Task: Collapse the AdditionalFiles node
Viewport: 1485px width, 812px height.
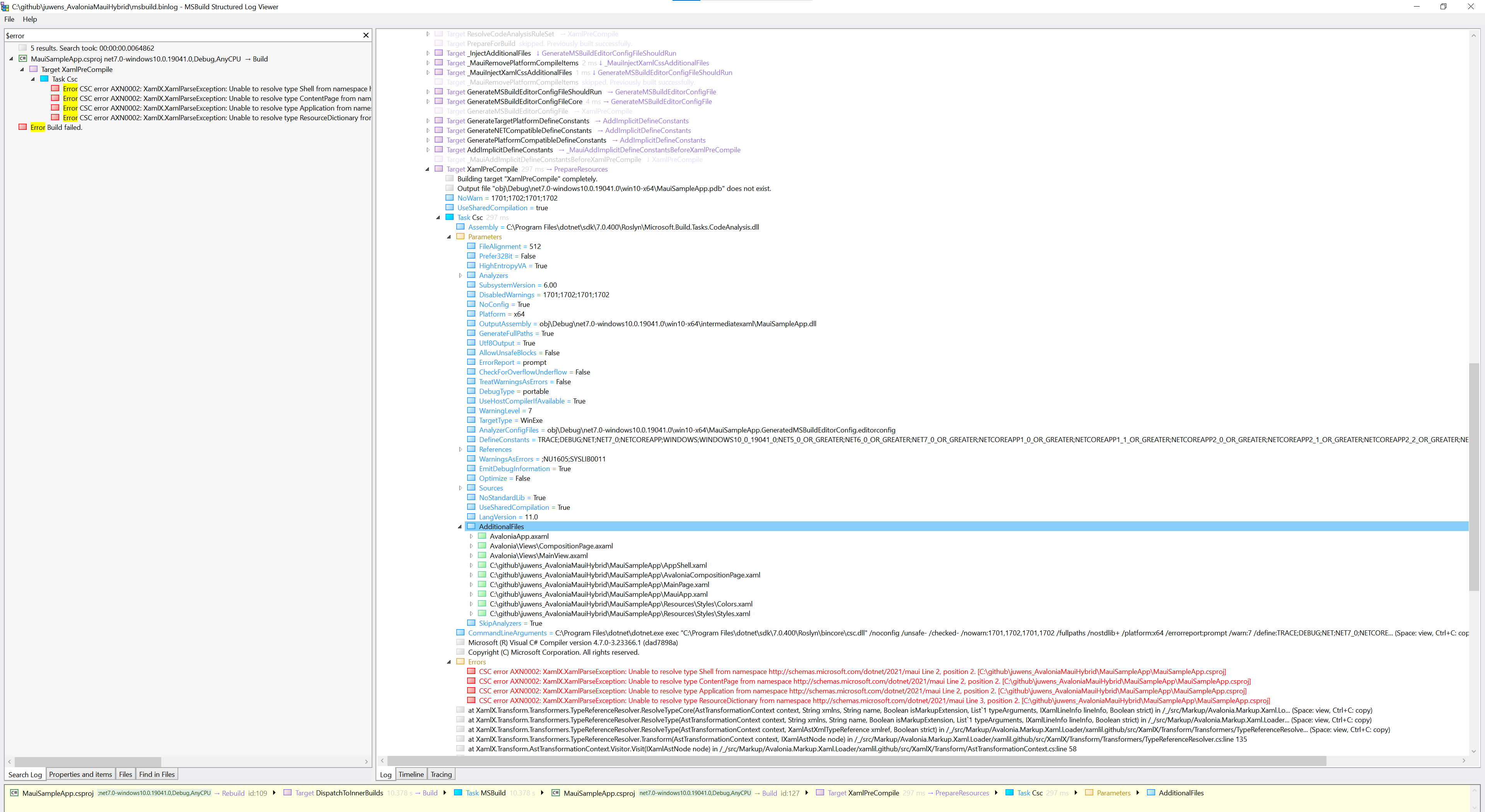Action: (460, 526)
